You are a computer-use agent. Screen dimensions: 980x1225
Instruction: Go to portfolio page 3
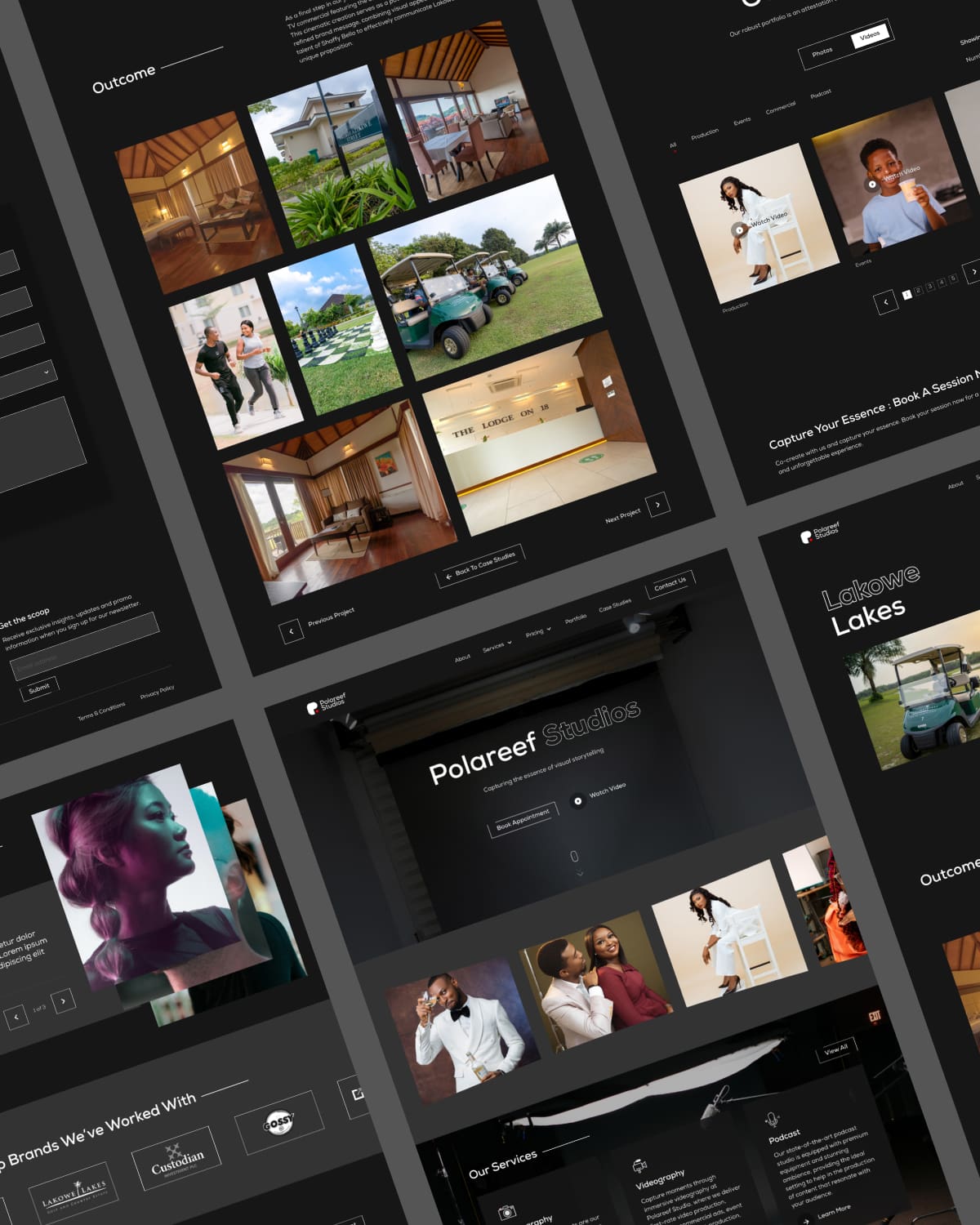pyautogui.click(x=929, y=287)
